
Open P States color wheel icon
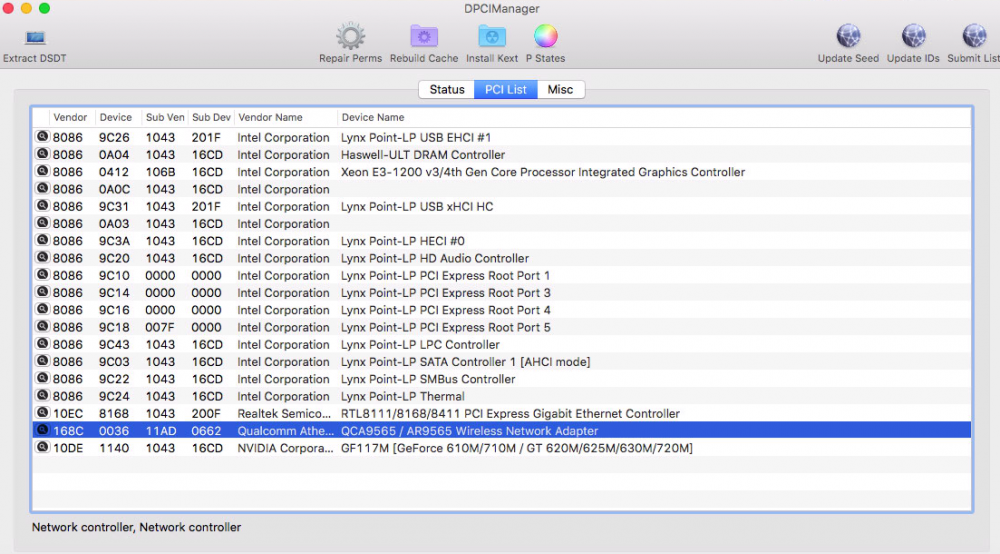545,36
